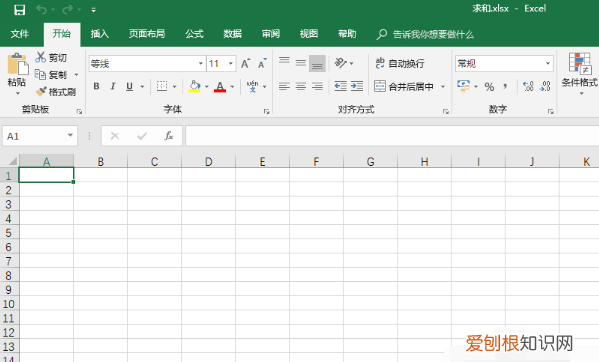
Task: Click the Name Box showing A1
Action: pos(40,136)
